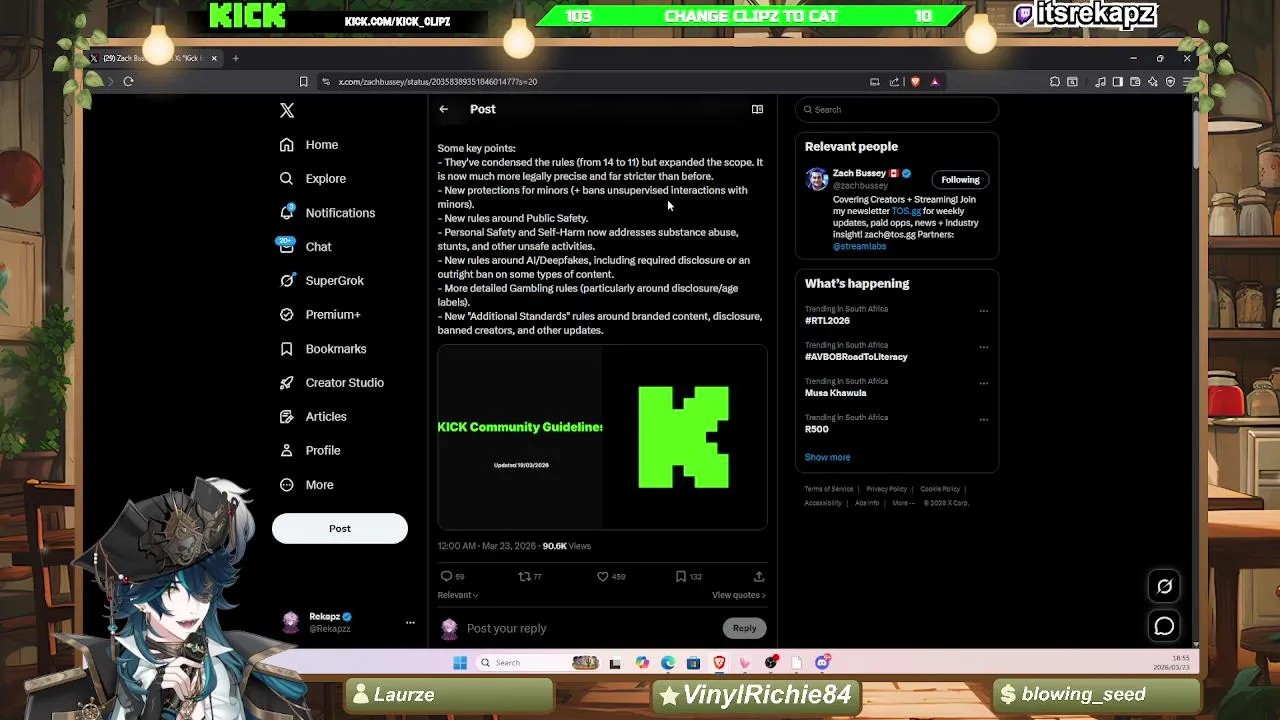Click Show more under What's happening
1280x720 pixels.
coord(827,457)
